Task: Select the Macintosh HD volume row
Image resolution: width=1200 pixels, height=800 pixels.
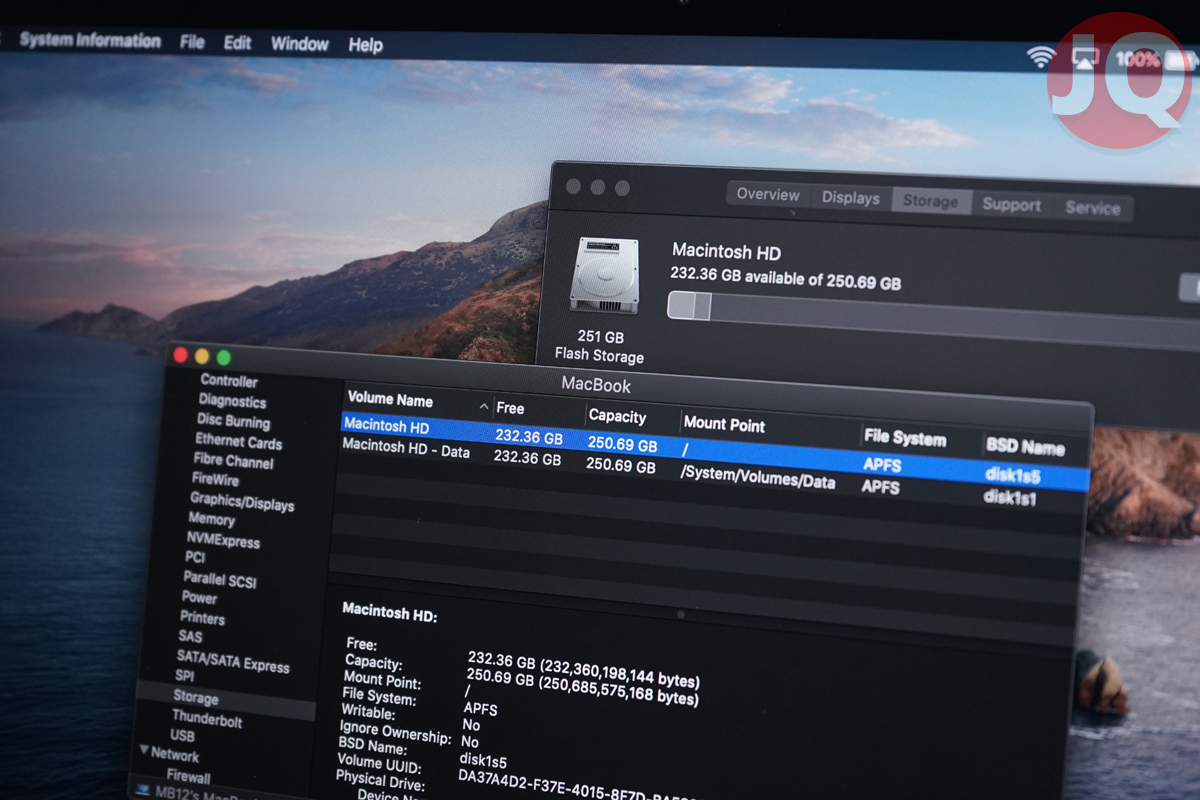Action: [715, 451]
